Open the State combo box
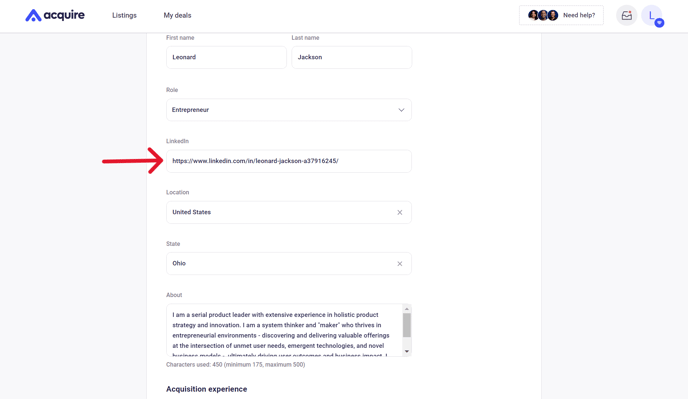 (x=289, y=263)
